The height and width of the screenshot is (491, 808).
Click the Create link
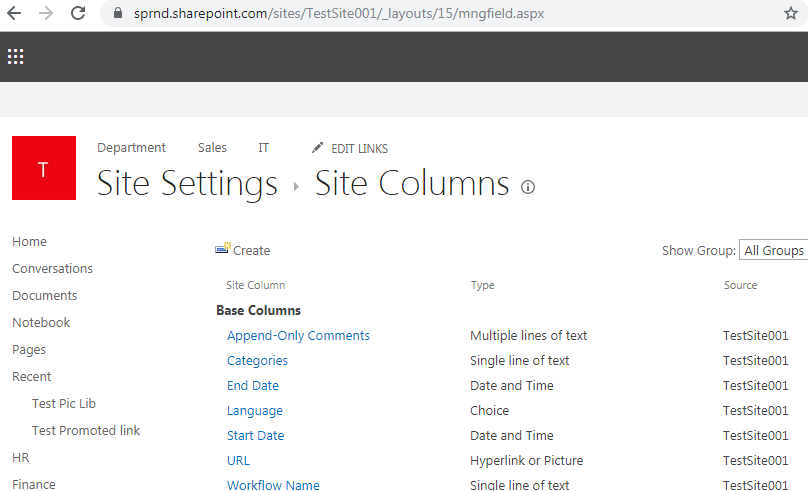point(251,250)
